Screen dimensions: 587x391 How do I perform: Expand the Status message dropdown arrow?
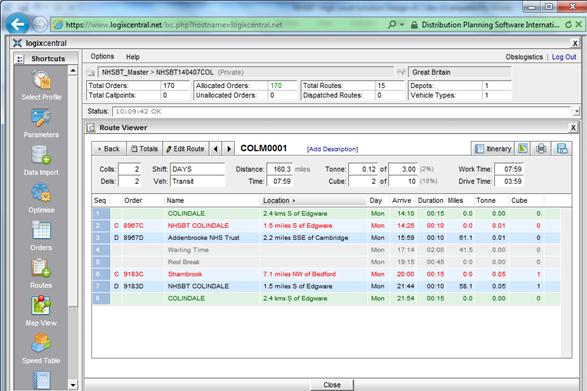point(576,111)
